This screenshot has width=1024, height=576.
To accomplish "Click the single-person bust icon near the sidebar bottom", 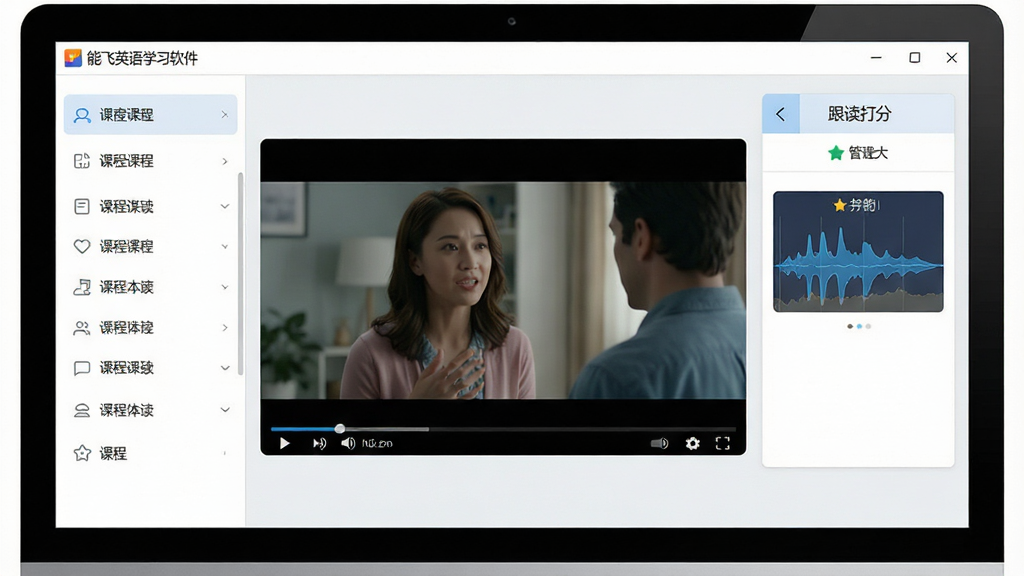I will 82,410.
